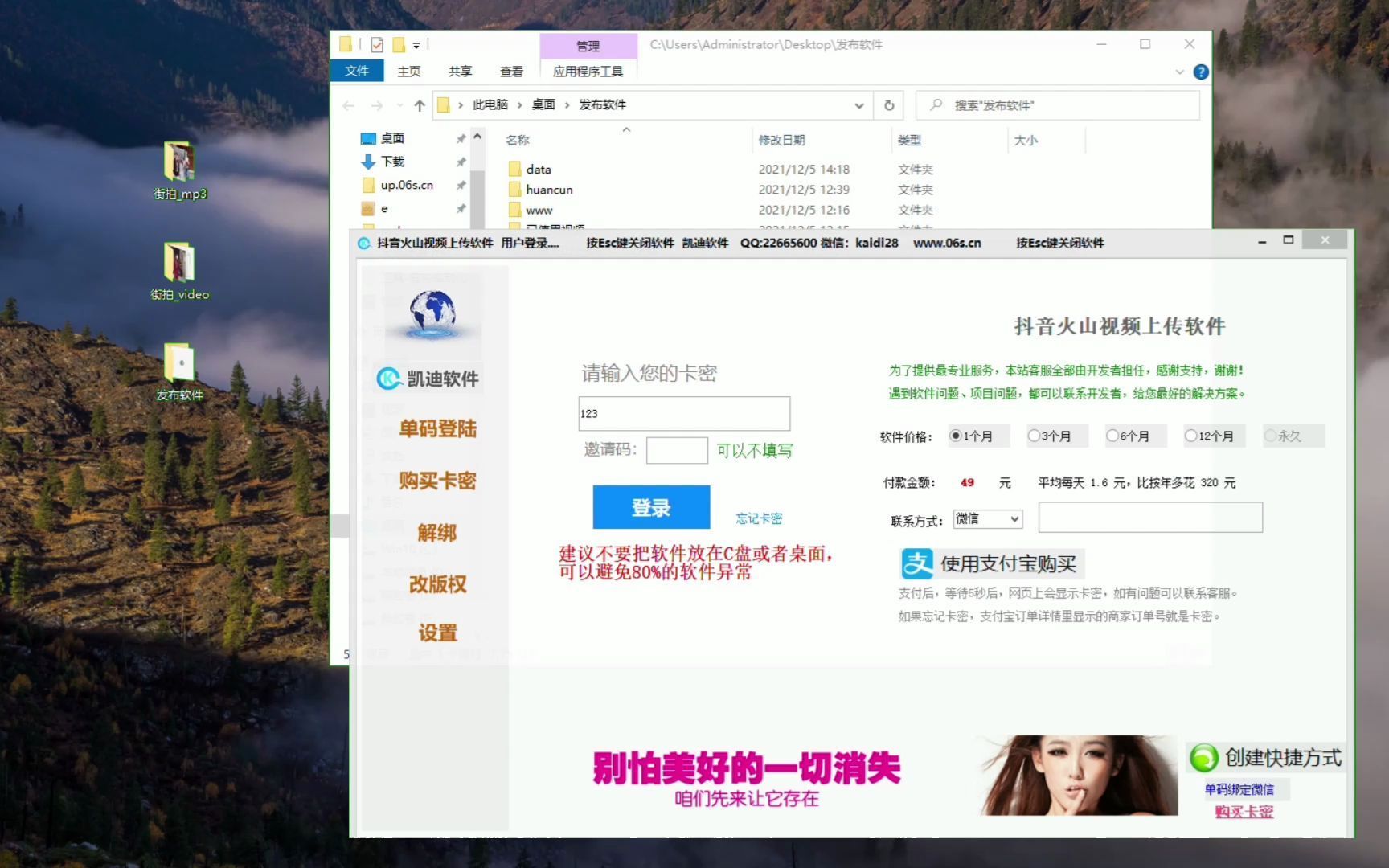Expand the breadcrumb arrow after 桌面
Viewport: 1389px width, 868px height.
point(567,105)
